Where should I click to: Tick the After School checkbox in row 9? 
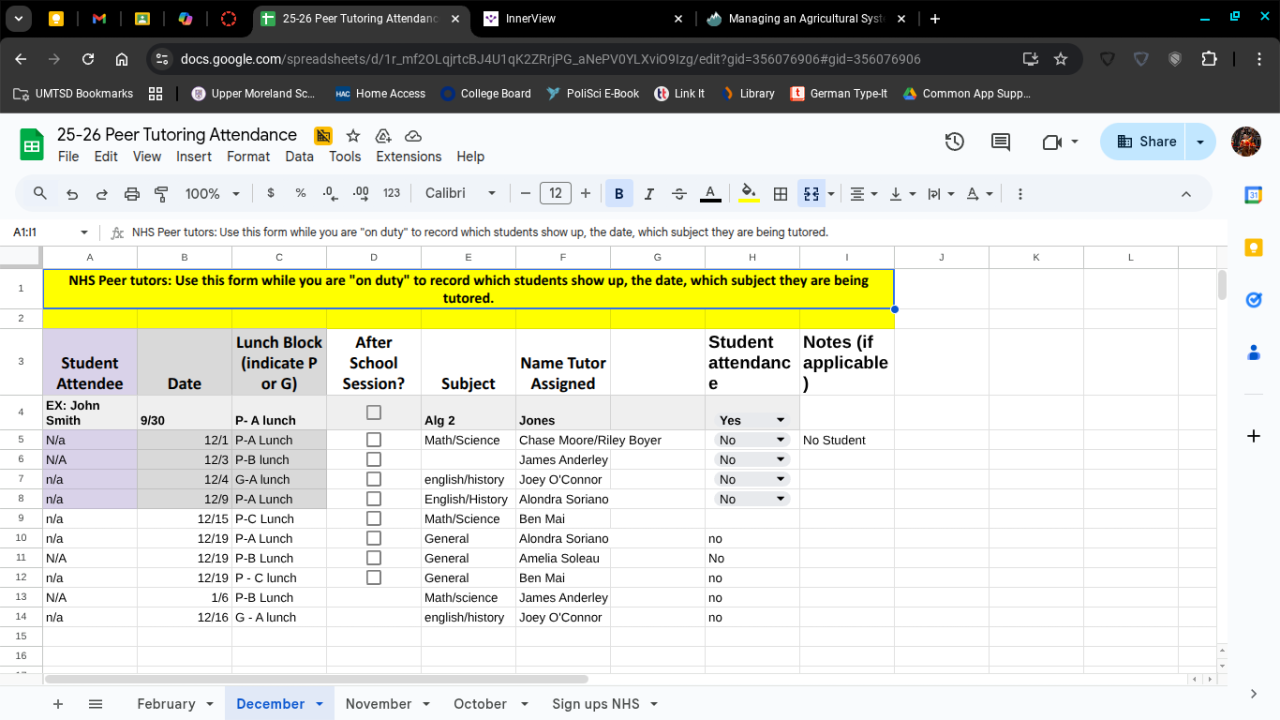pos(374,519)
